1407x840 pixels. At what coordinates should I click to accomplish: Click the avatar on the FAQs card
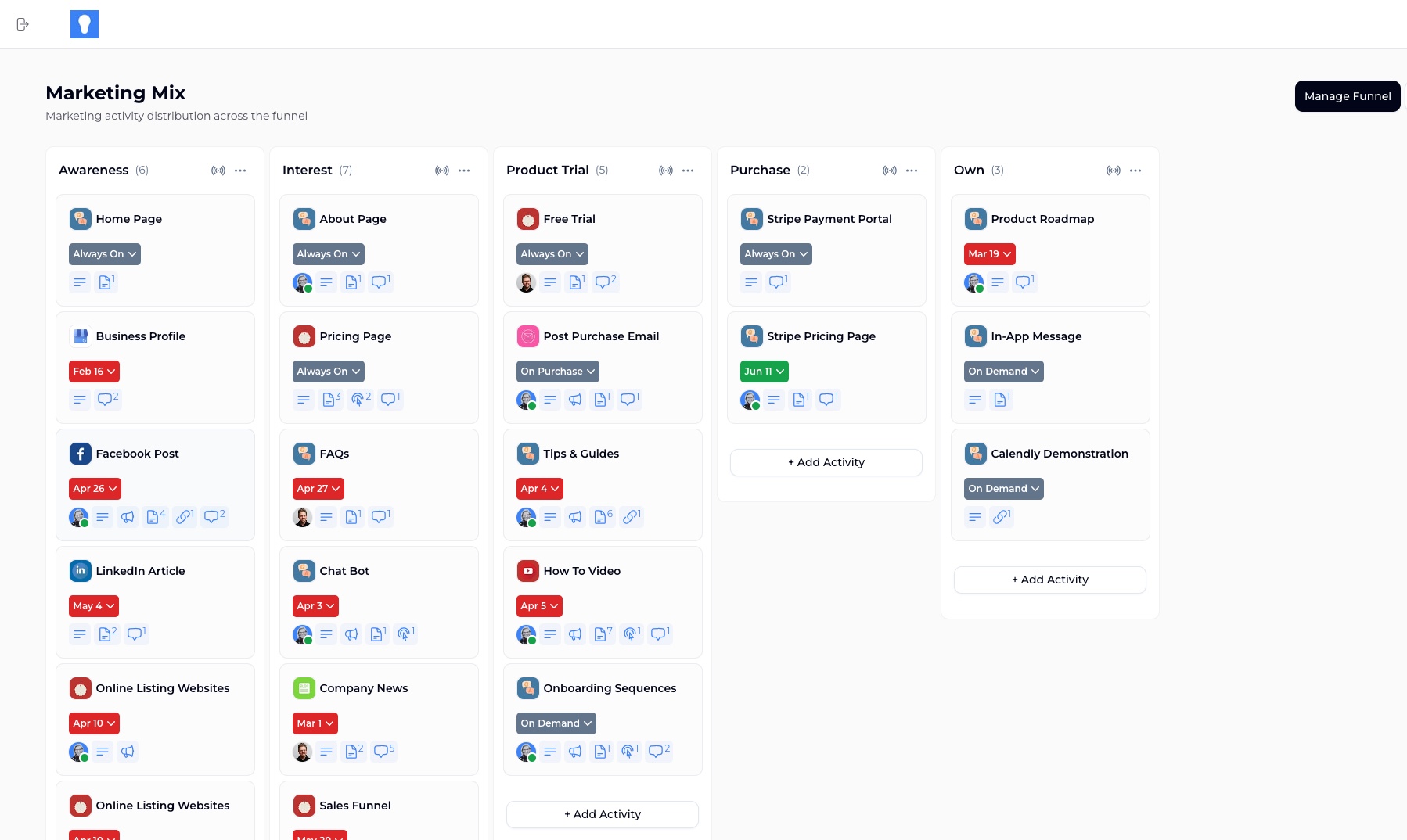pos(302,517)
